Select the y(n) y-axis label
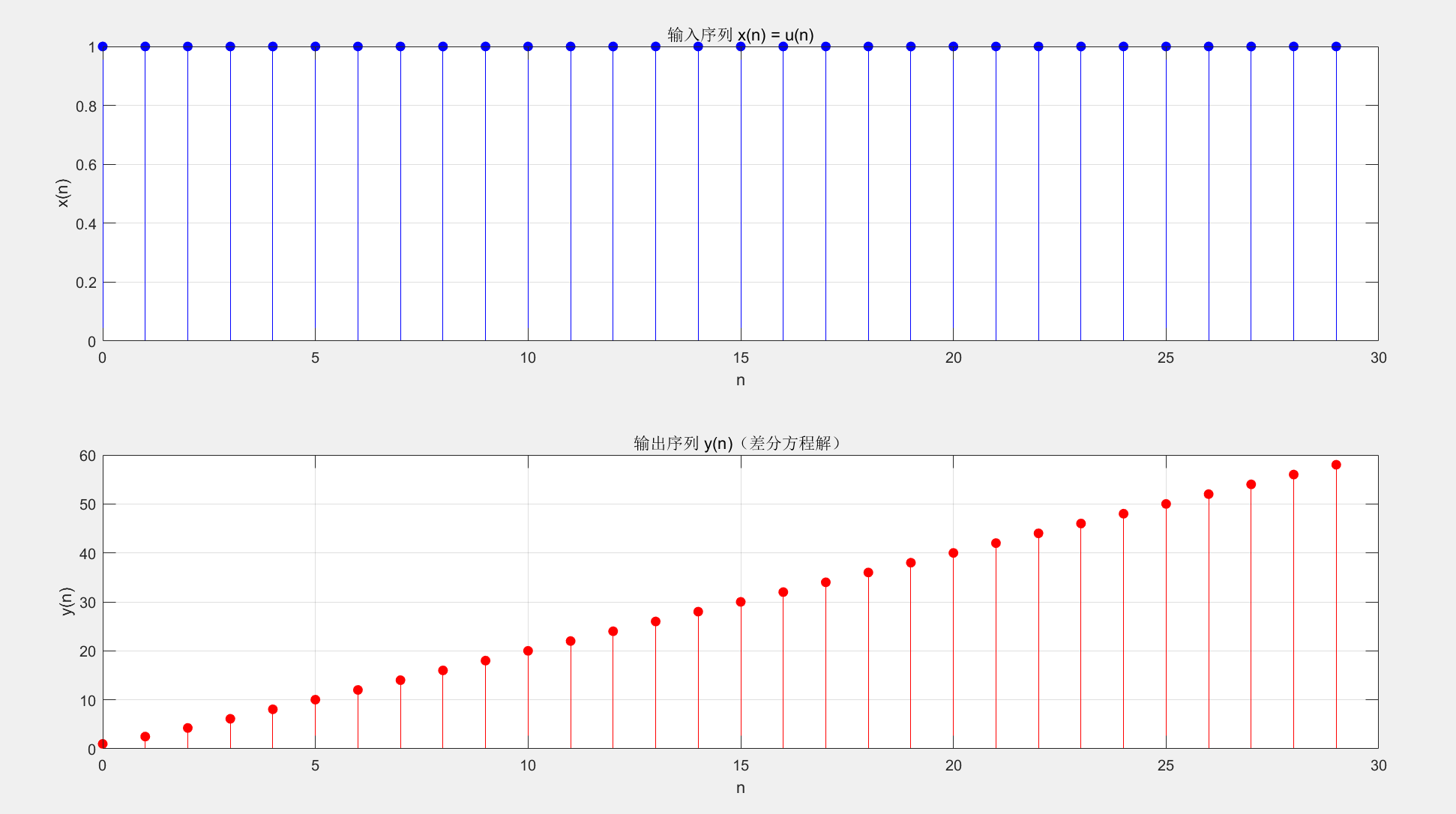1456x814 pixels. [x=66, y=601]
